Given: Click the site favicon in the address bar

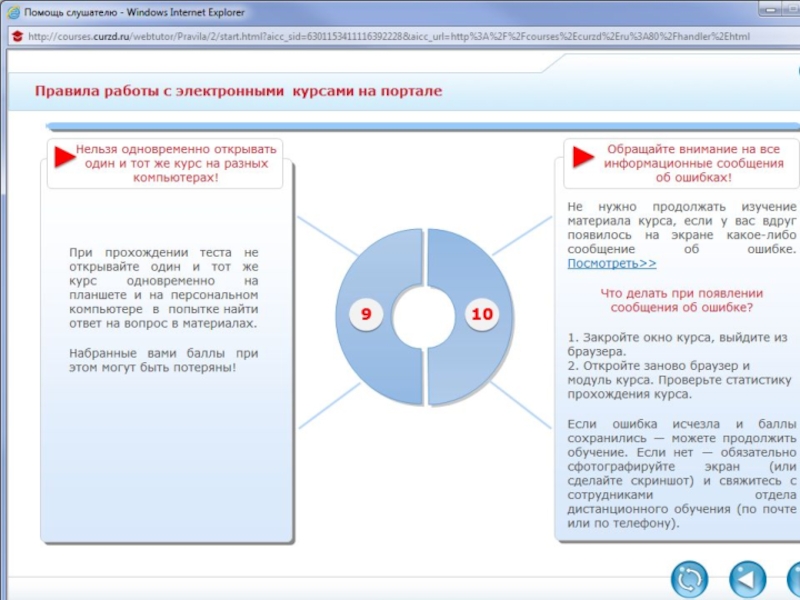Looking at the screenshot, I should pyautogui.click(x=17, y=36).
